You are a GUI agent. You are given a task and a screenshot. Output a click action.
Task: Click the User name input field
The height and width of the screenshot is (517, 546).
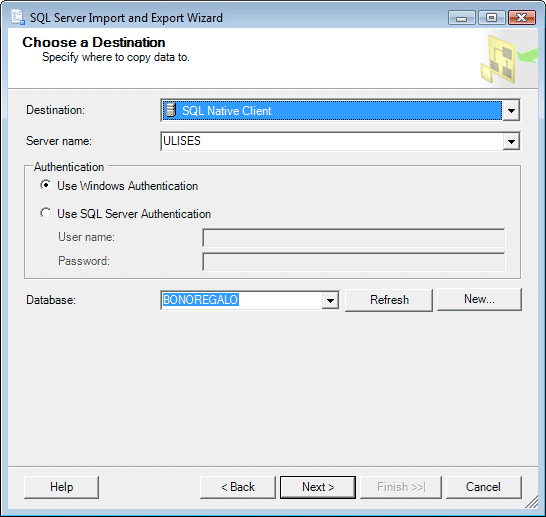tap(353, 238)
